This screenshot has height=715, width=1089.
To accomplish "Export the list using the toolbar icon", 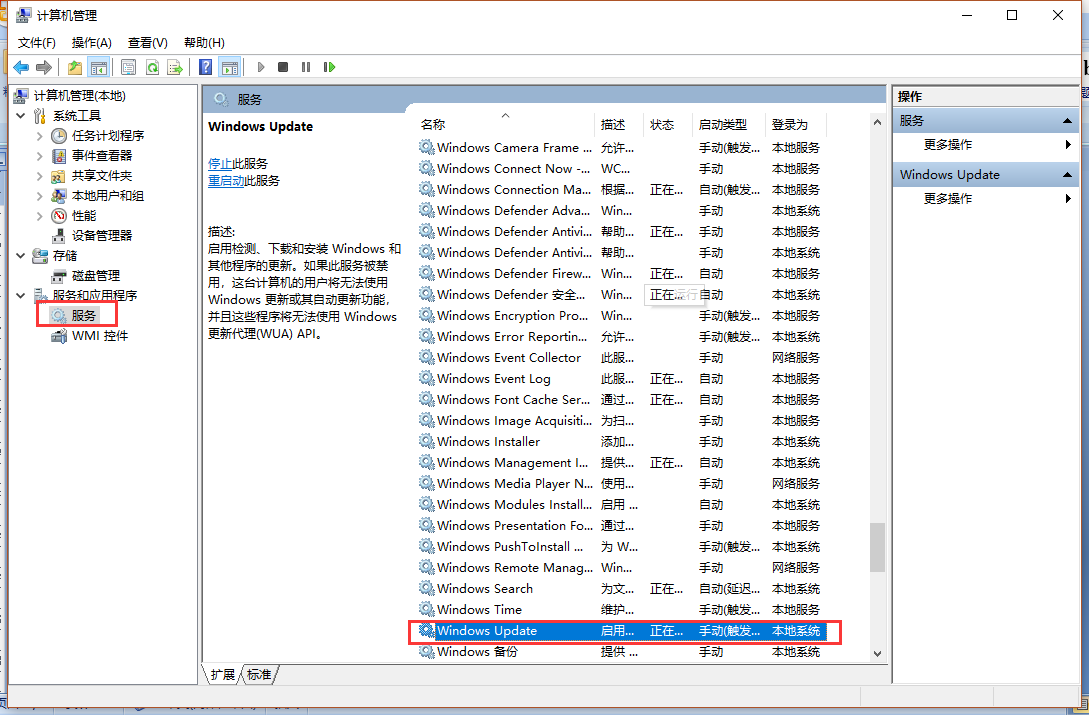I will click(x=175, y=67).
